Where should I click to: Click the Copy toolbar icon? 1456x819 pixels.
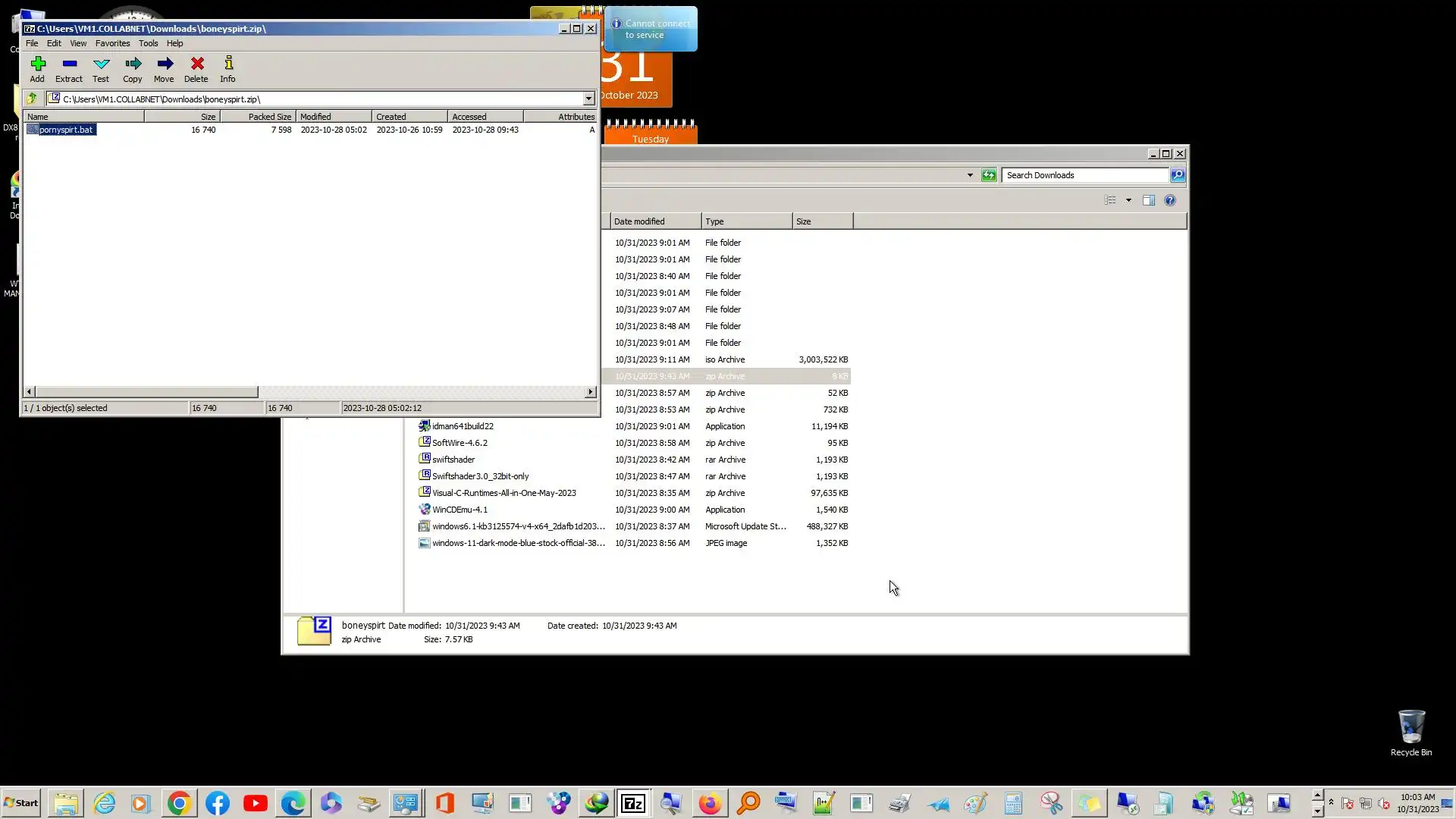click(133, 68)
